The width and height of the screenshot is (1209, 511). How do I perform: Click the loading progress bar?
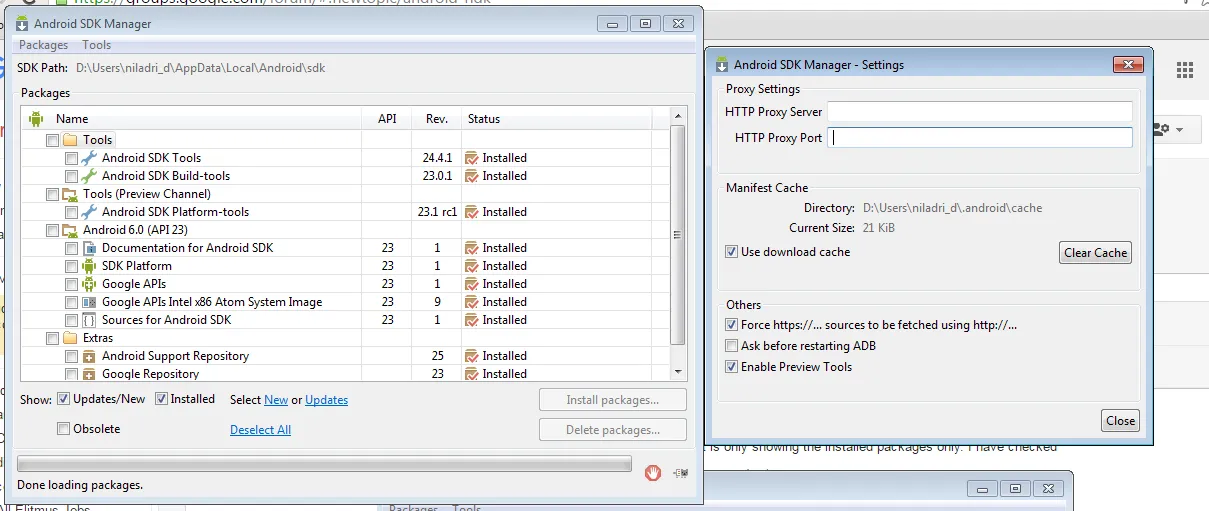(x=324, y=463)
